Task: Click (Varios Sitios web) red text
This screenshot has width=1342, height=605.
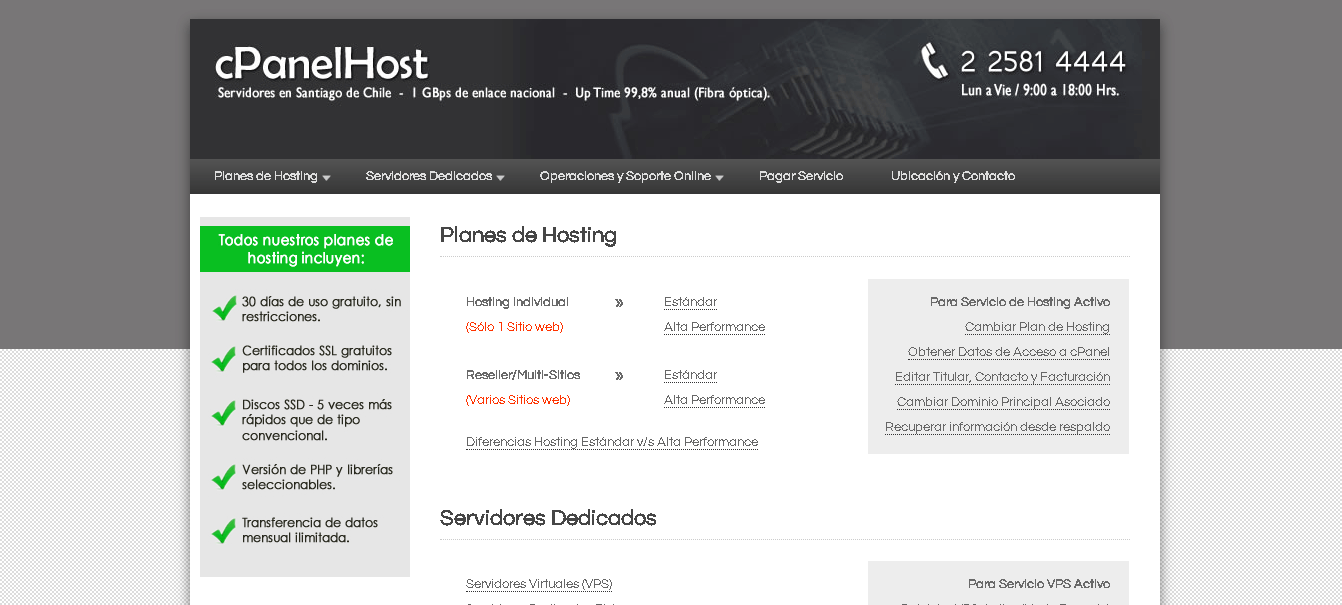Action: 518,400
